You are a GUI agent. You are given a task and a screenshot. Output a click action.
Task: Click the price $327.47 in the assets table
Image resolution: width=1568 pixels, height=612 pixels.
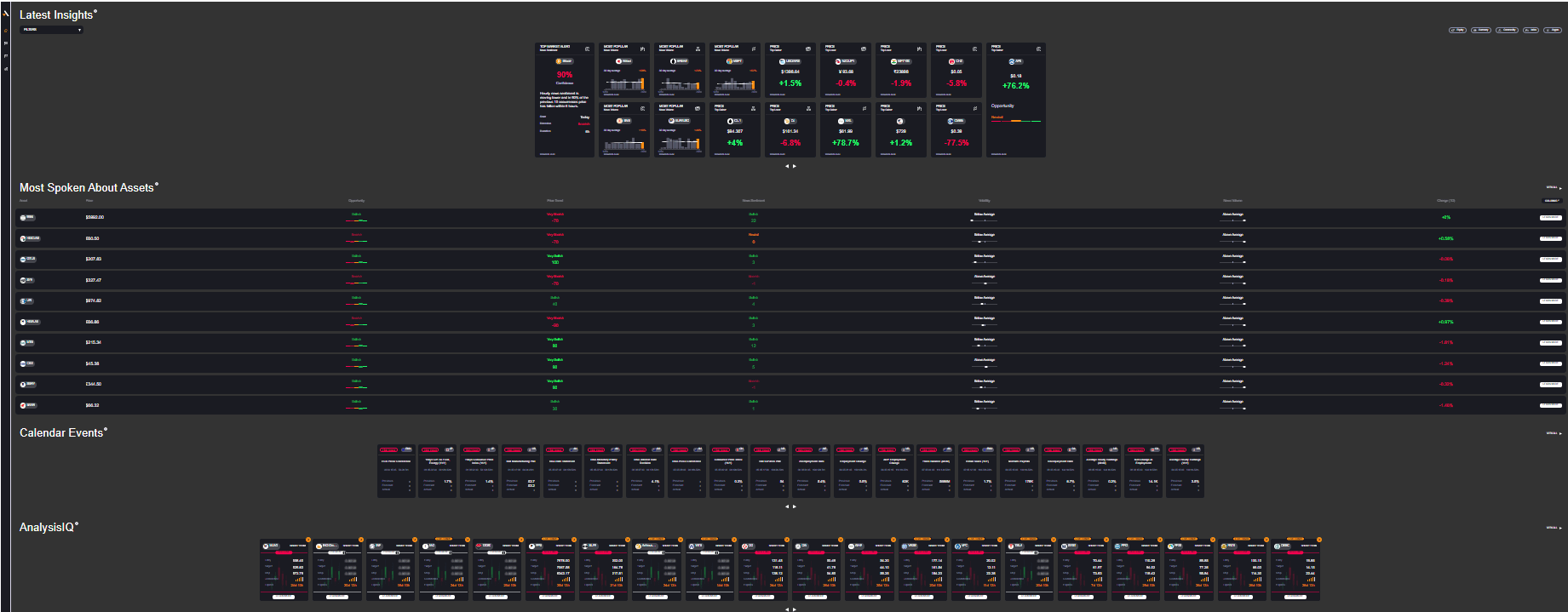coord(93,280)
